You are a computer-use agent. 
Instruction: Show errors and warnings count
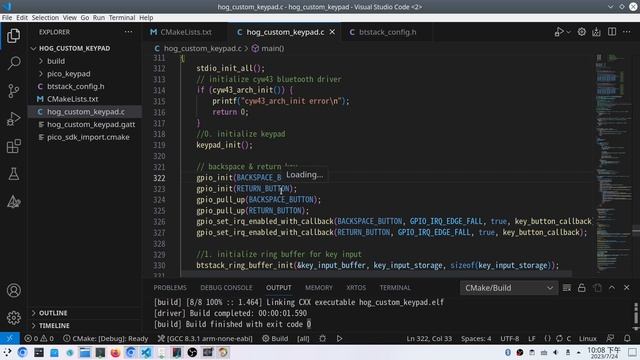click(x=39, y=338)
